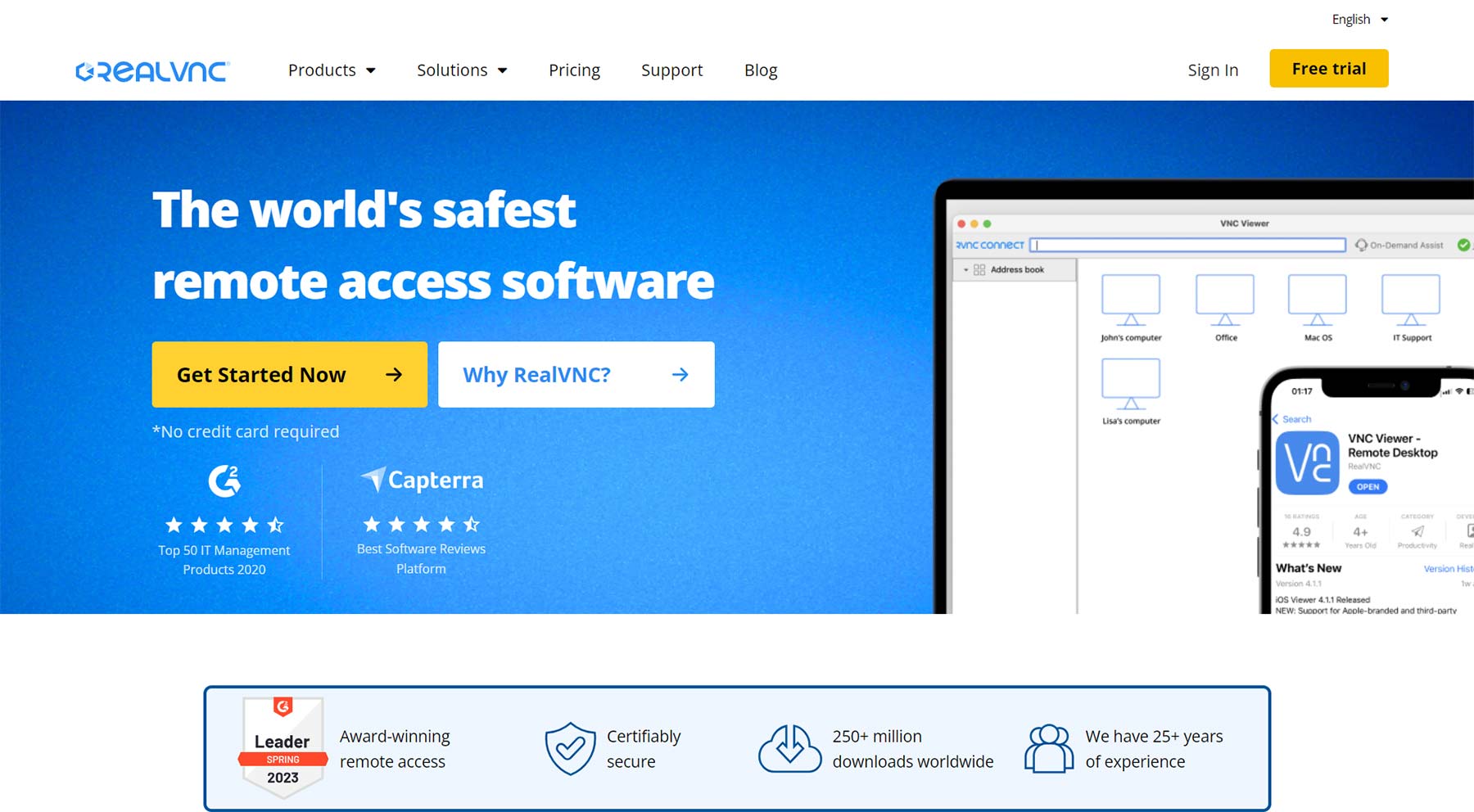The height and width of the screenshot is (812, 1474).
Task: Click Top 50 IT Management Products text
Action: 224,560
